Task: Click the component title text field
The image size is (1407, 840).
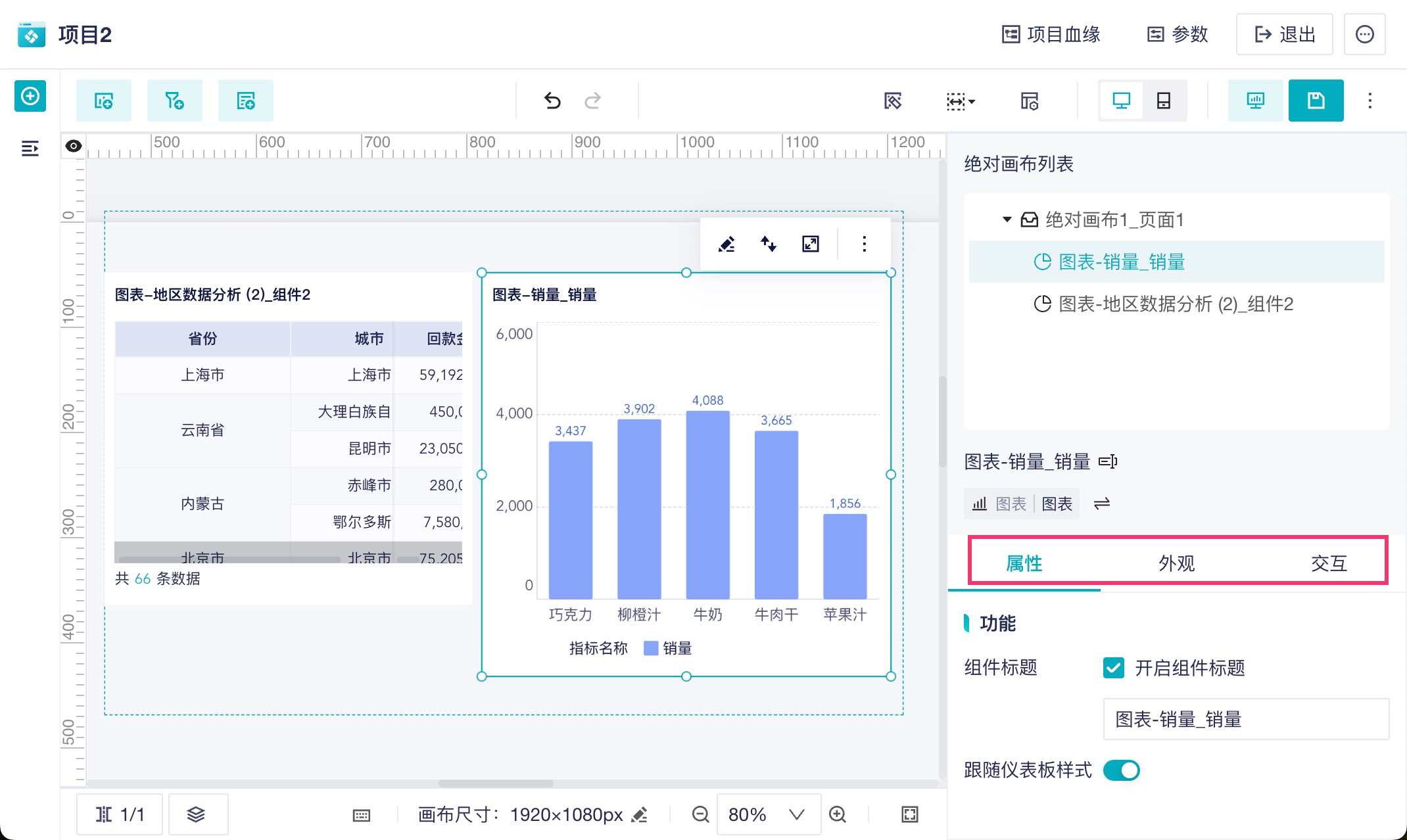Action: click(x=1245, y=719)
